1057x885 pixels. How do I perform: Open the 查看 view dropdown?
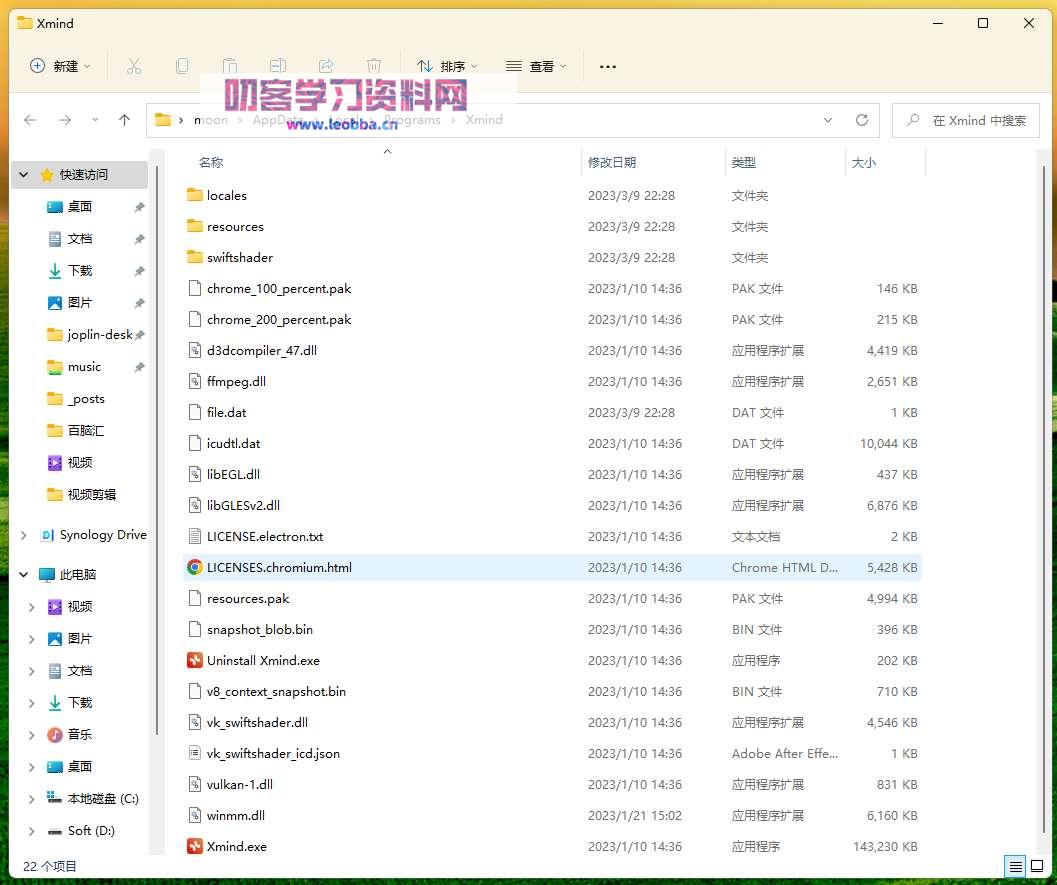pyautogui.click(x=536, y=66)
